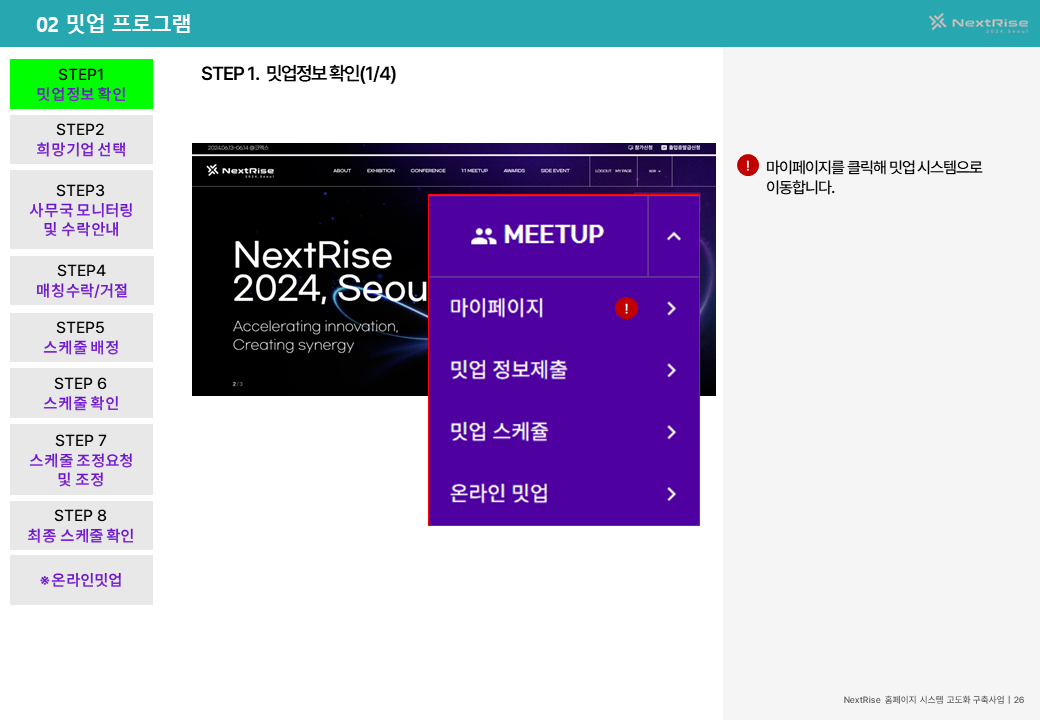The image size is (1040, 720).
Task: Click the MEETUP people icon
Action: pos(484,235)
